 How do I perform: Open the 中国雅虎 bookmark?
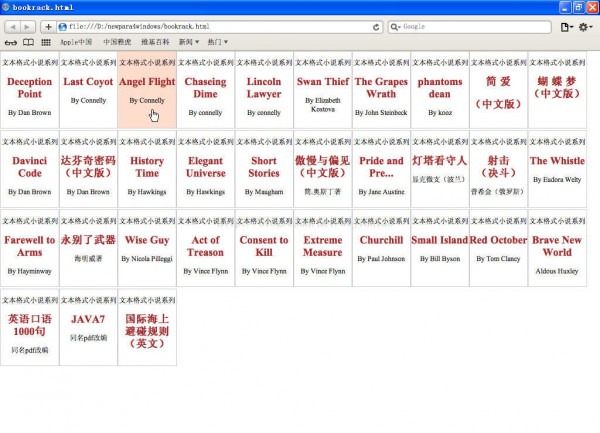click(117, 42)
